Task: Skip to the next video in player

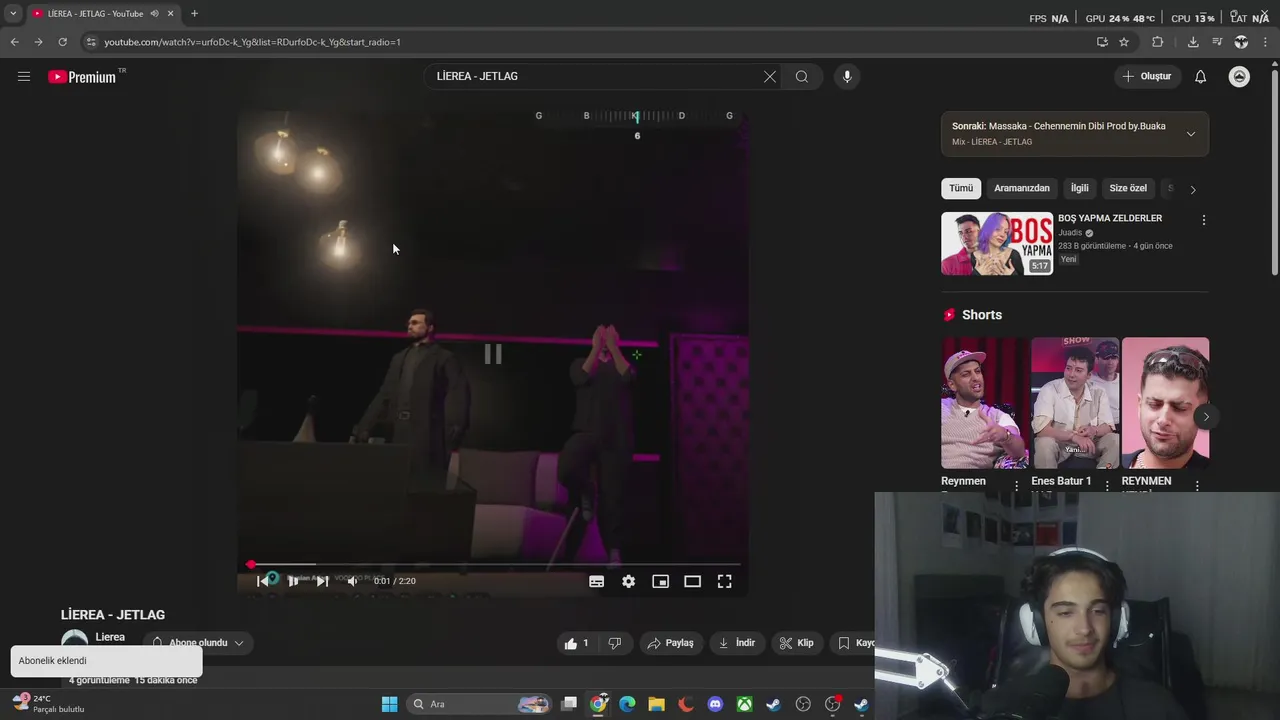Action: pos(323,581)
